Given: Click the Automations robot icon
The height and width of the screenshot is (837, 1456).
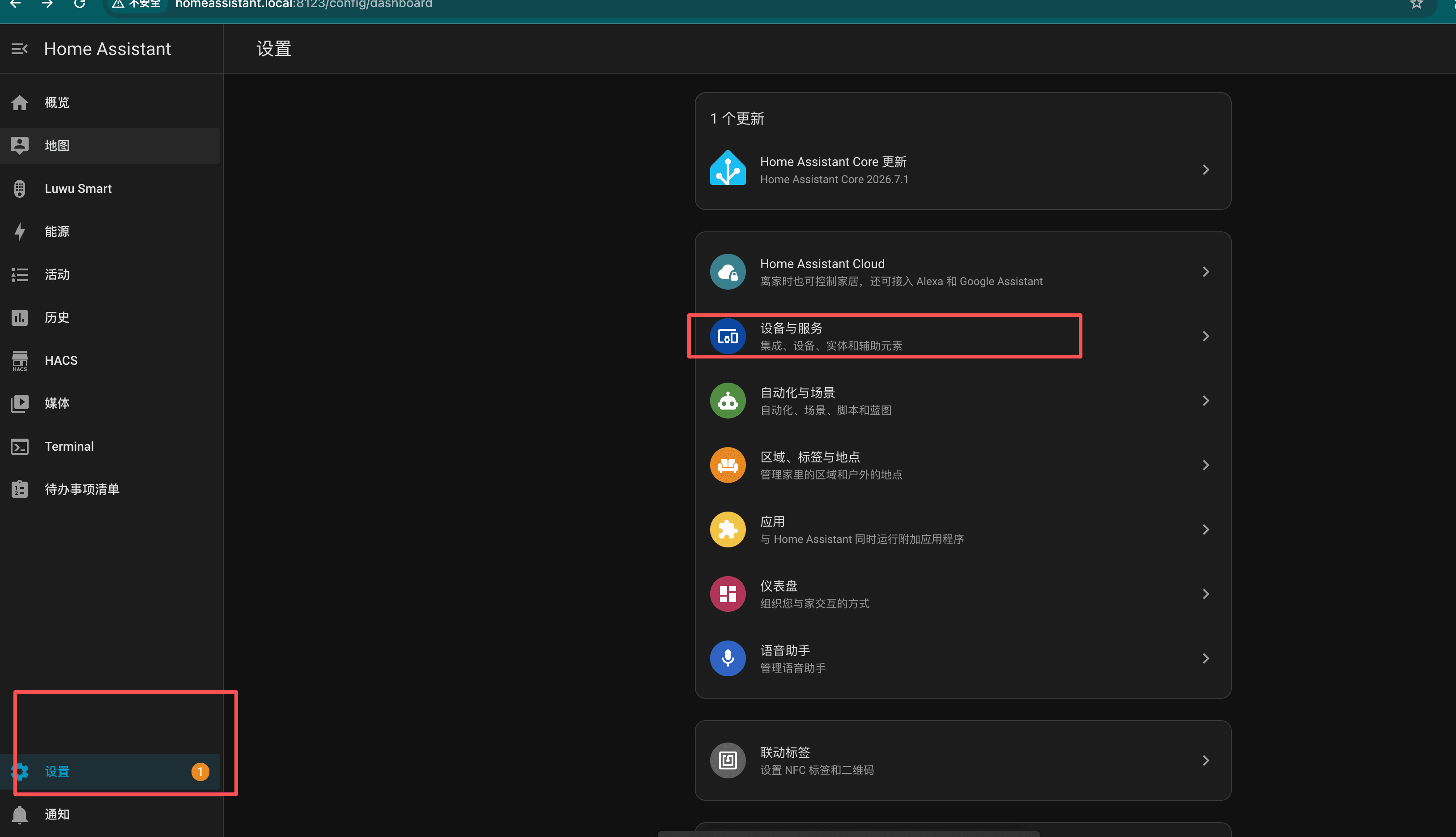Looking at the screenshot, I should tap(728, 401).
